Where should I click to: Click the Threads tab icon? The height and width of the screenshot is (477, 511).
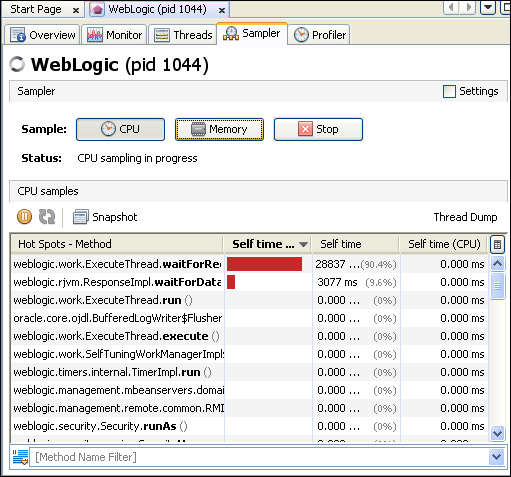(x=162, y=35)
